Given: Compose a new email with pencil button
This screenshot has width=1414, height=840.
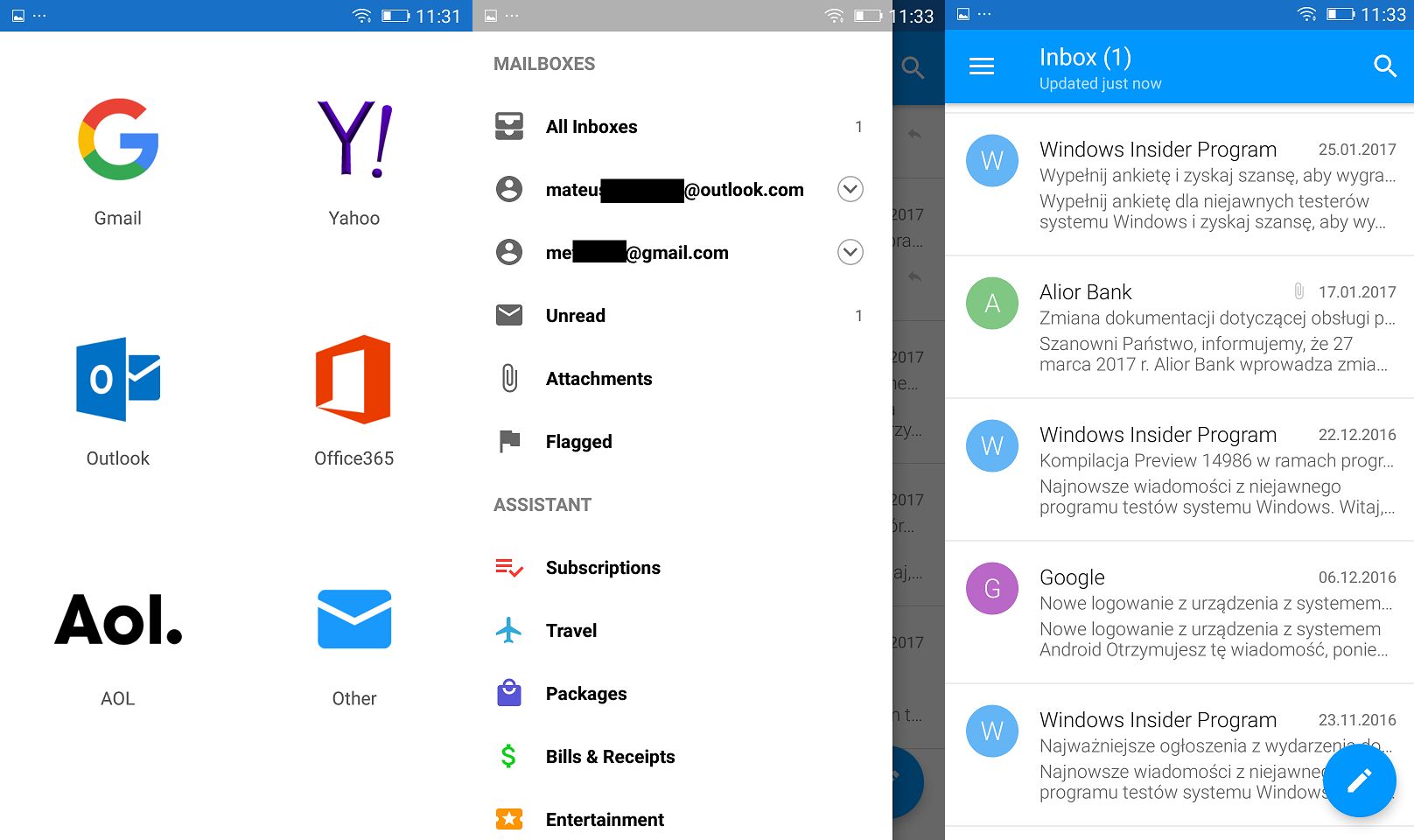Looking at the screenshot, I should (1360, 780).
